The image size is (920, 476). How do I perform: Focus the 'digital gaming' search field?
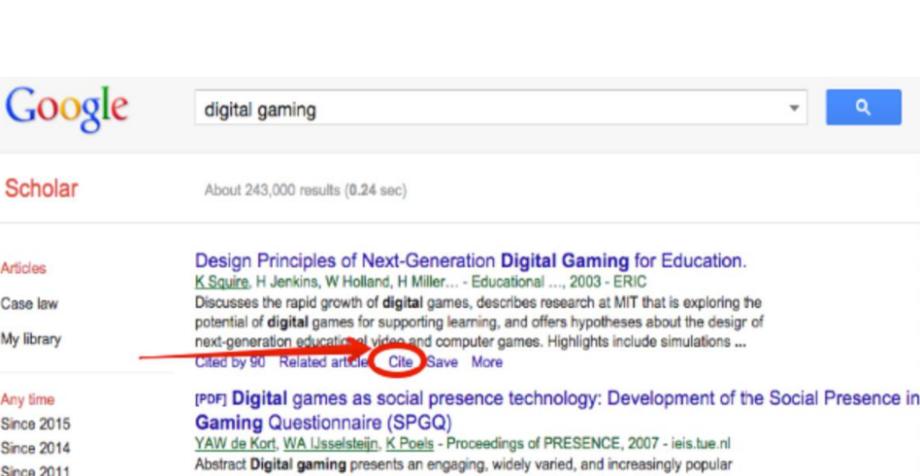coord(500,107)
